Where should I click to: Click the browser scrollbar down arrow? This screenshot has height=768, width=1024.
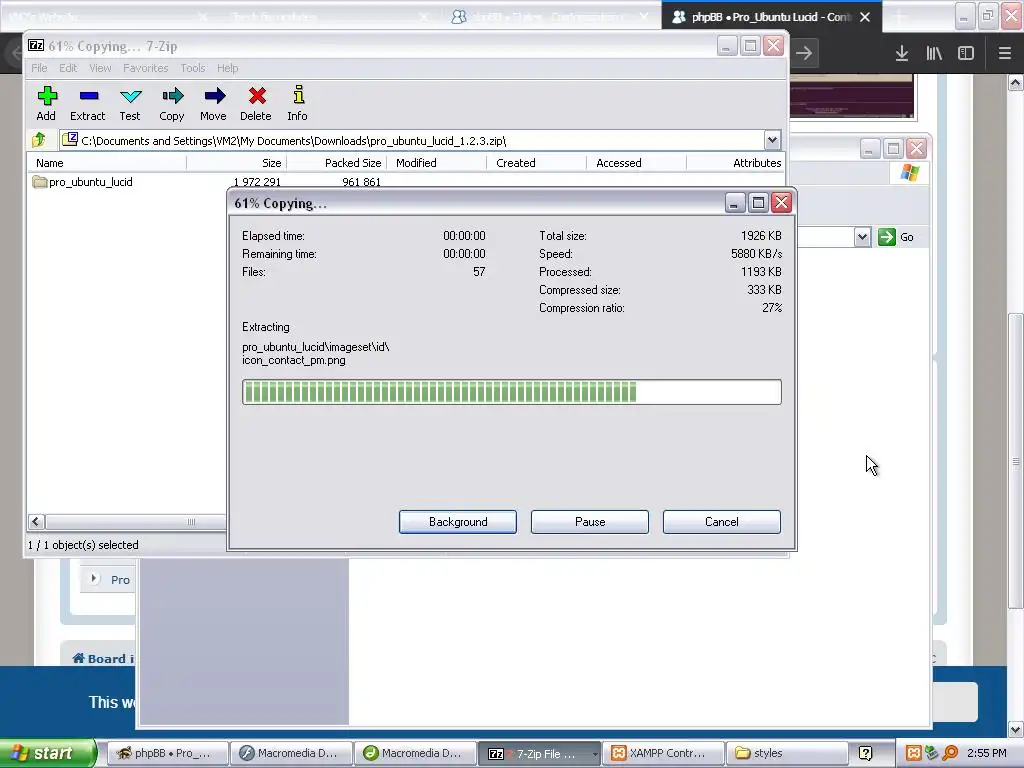(x=1016, y=729)
